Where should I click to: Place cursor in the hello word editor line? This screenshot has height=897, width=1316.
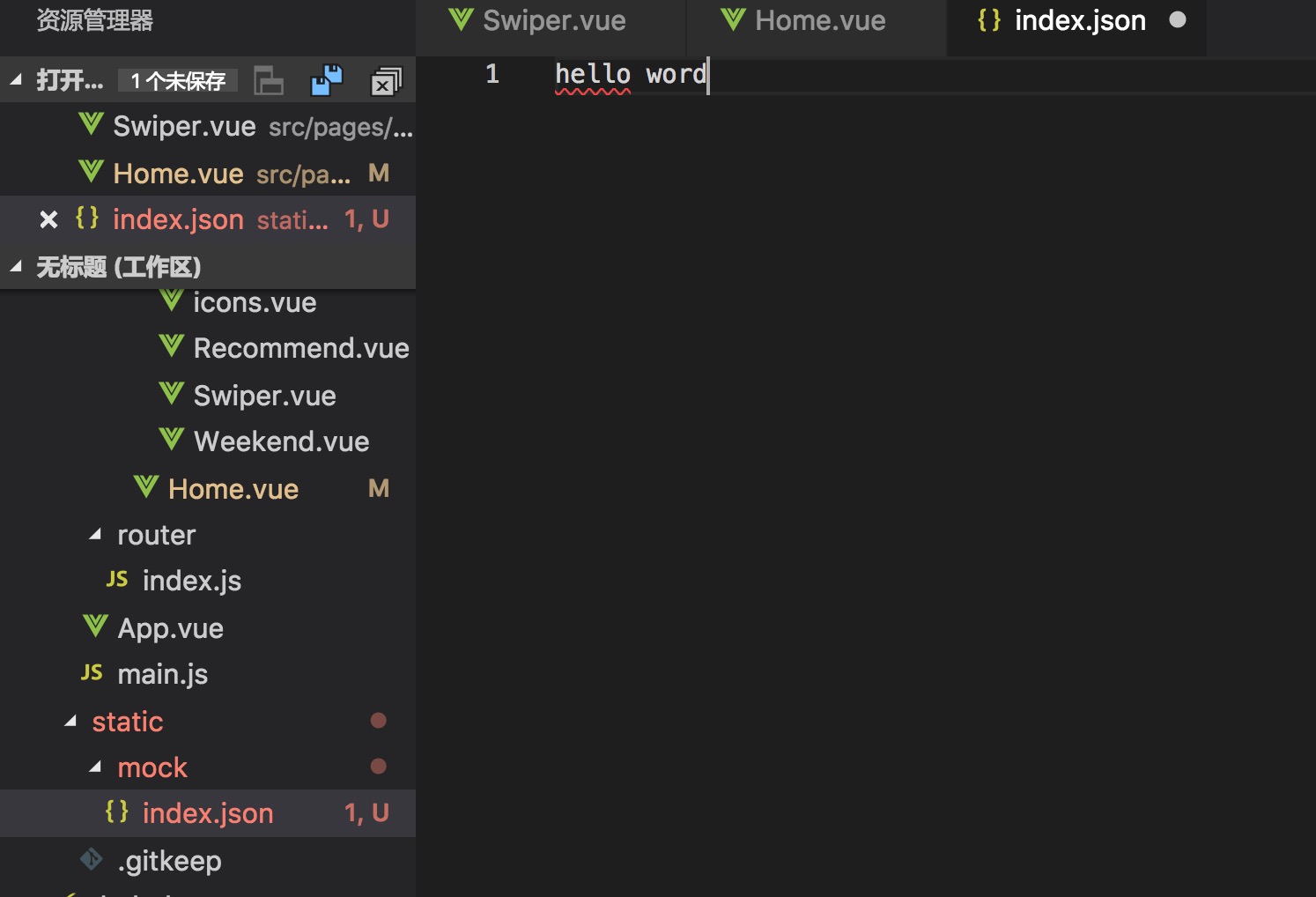pos(631,74)
